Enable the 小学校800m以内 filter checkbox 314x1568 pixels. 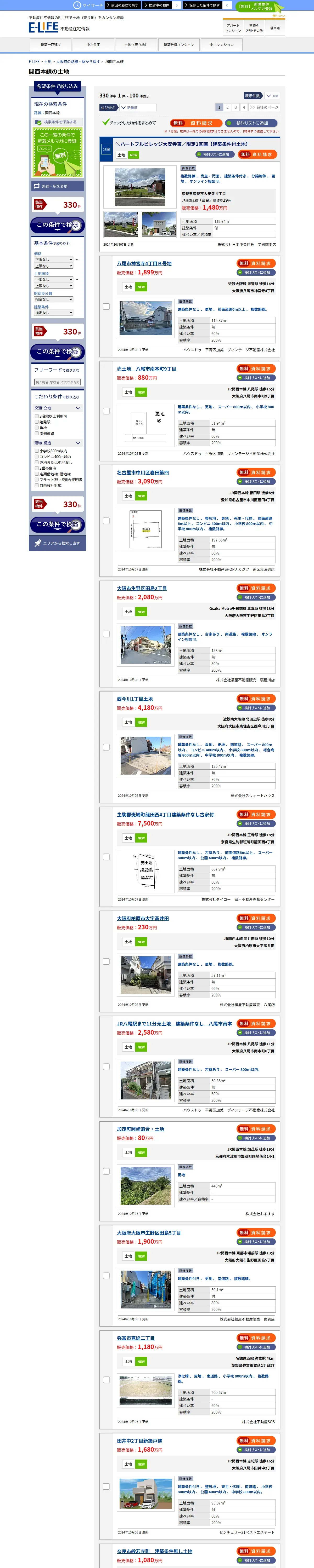pyautogui.click(x=37, y=451)
